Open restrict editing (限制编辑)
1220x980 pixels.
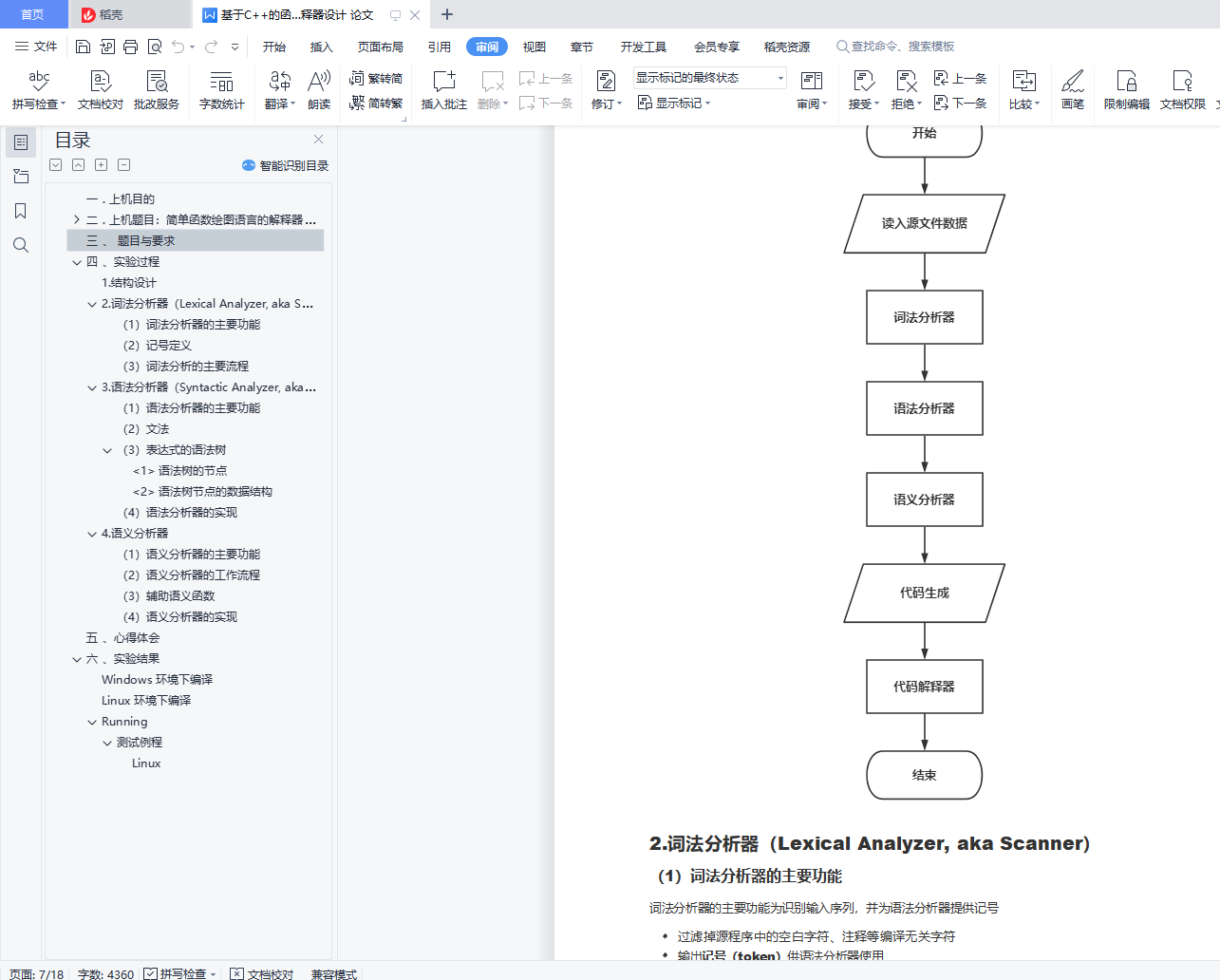point(1127,90)
